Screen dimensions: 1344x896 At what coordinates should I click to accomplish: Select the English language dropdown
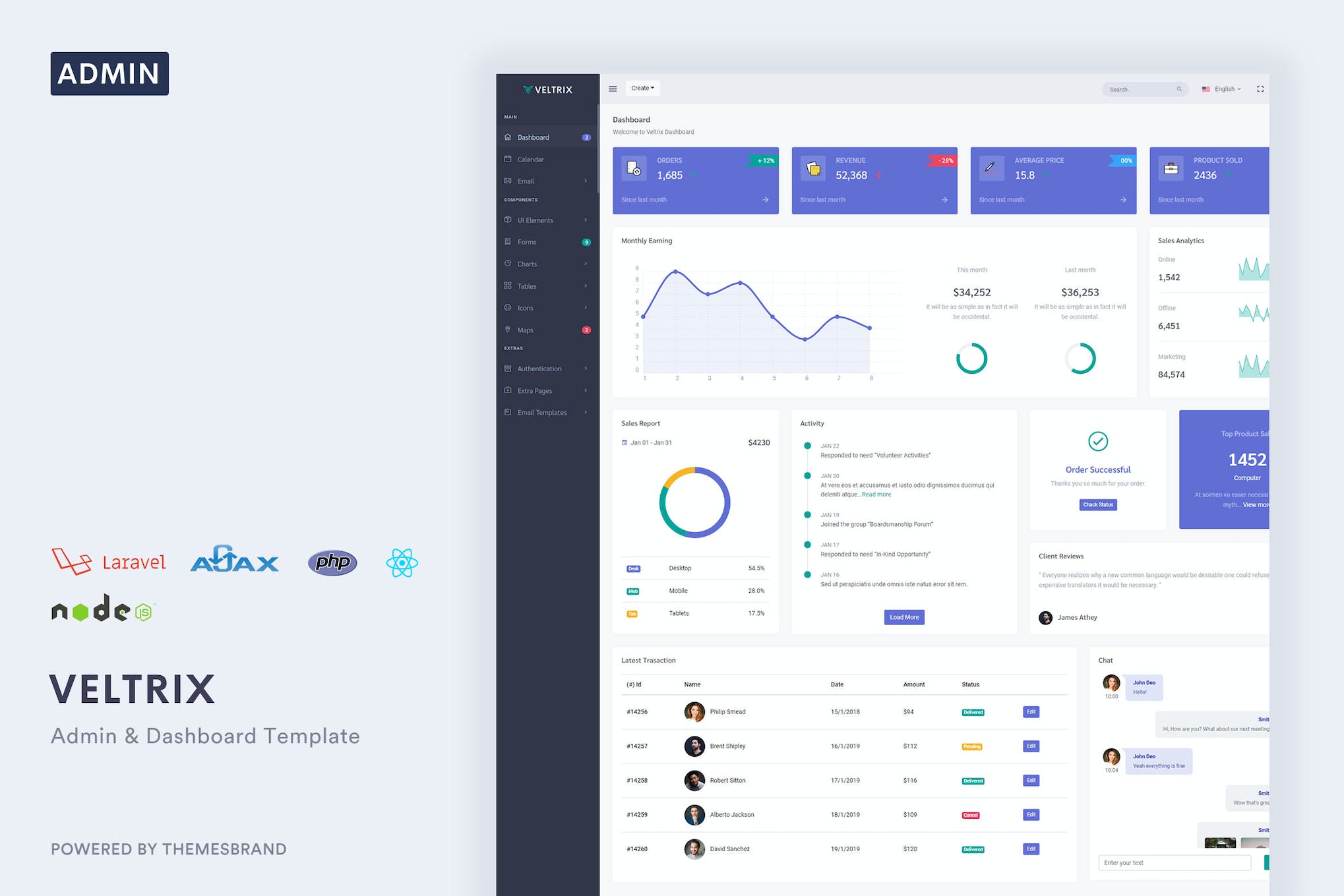1222,88
